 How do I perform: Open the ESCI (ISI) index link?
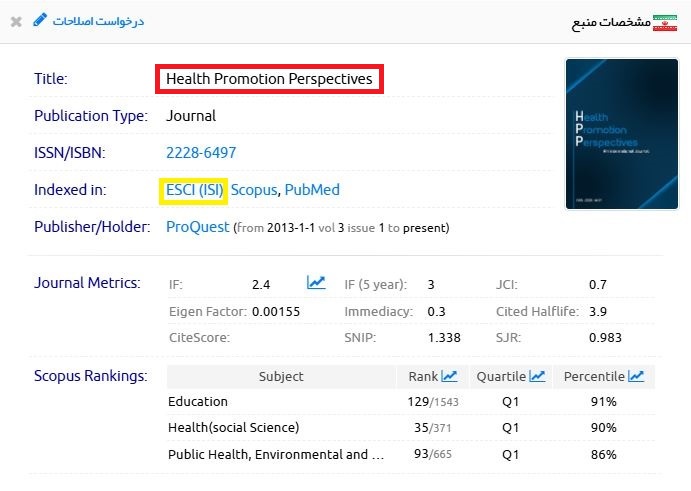(194, 189)
